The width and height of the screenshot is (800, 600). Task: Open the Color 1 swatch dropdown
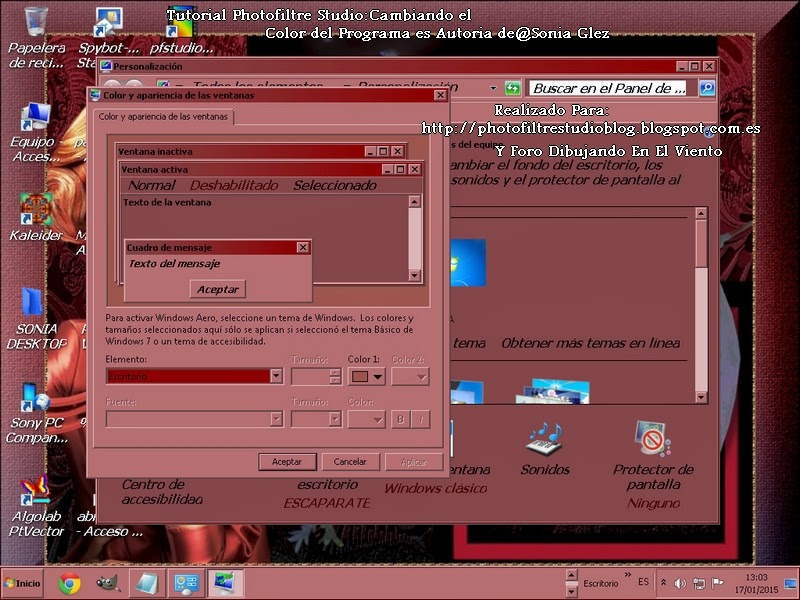(x=366, y=377)
